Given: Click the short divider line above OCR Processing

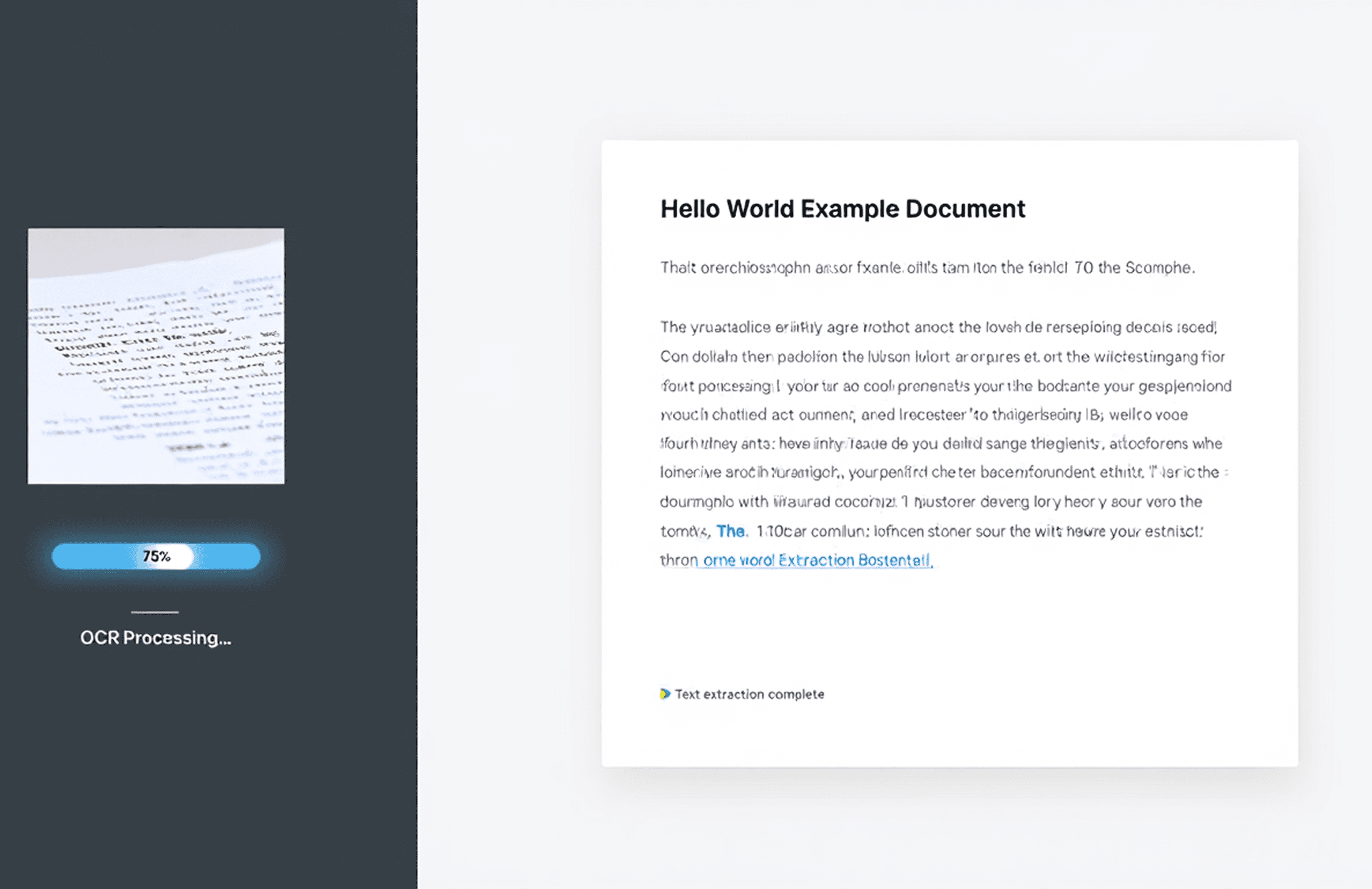Looking at the screenshot, I should (155, 612).
